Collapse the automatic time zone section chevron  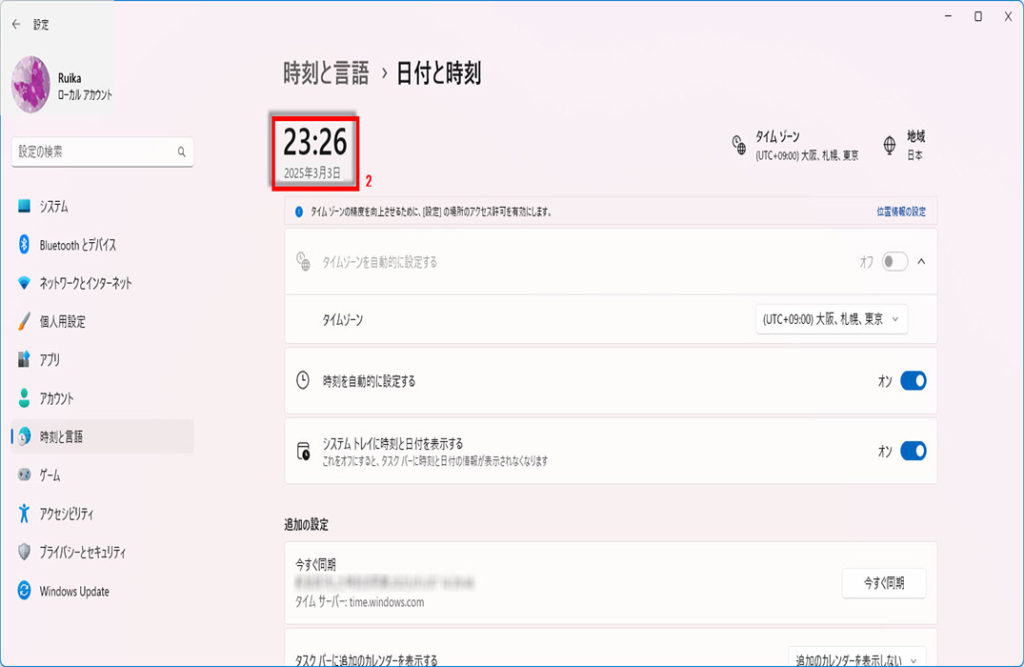(921, 261)
